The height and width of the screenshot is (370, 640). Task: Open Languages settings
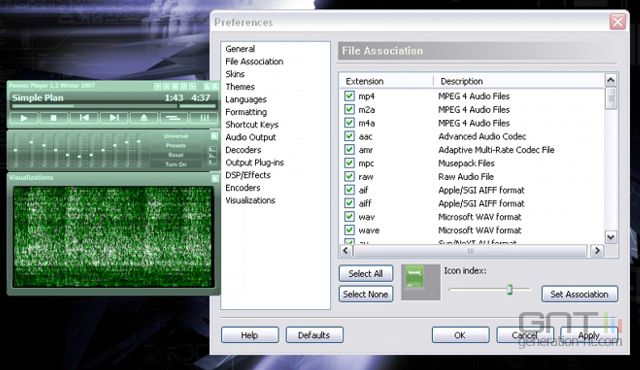(x=246, y=100)
